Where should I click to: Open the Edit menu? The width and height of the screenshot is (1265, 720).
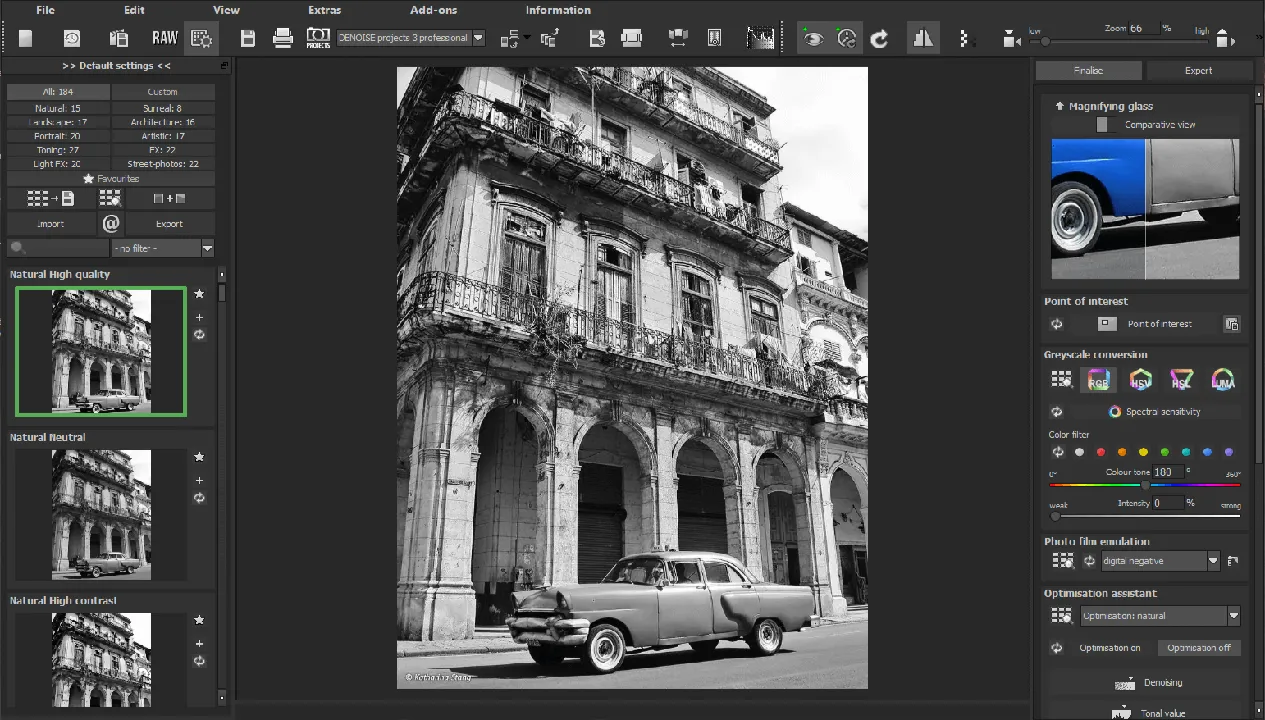[134, 10]
